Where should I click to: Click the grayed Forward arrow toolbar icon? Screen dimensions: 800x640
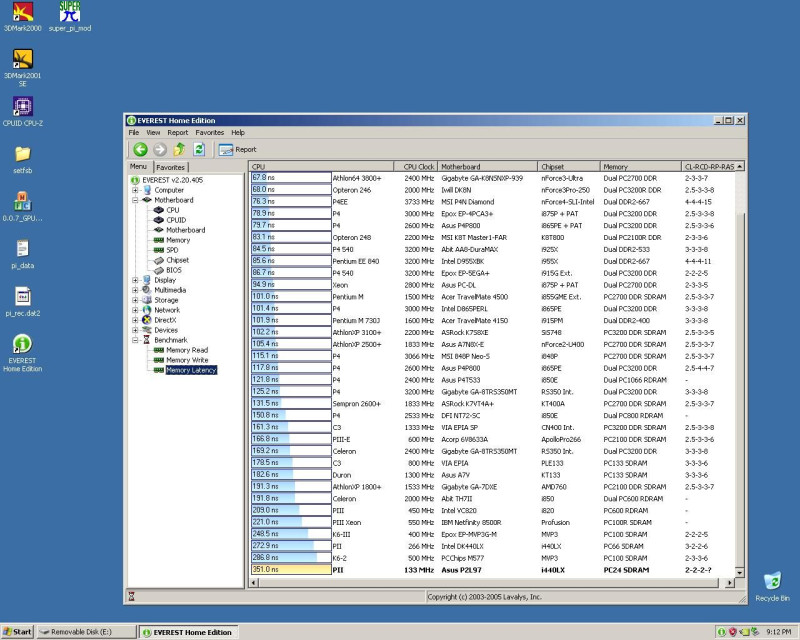[160, 149]
